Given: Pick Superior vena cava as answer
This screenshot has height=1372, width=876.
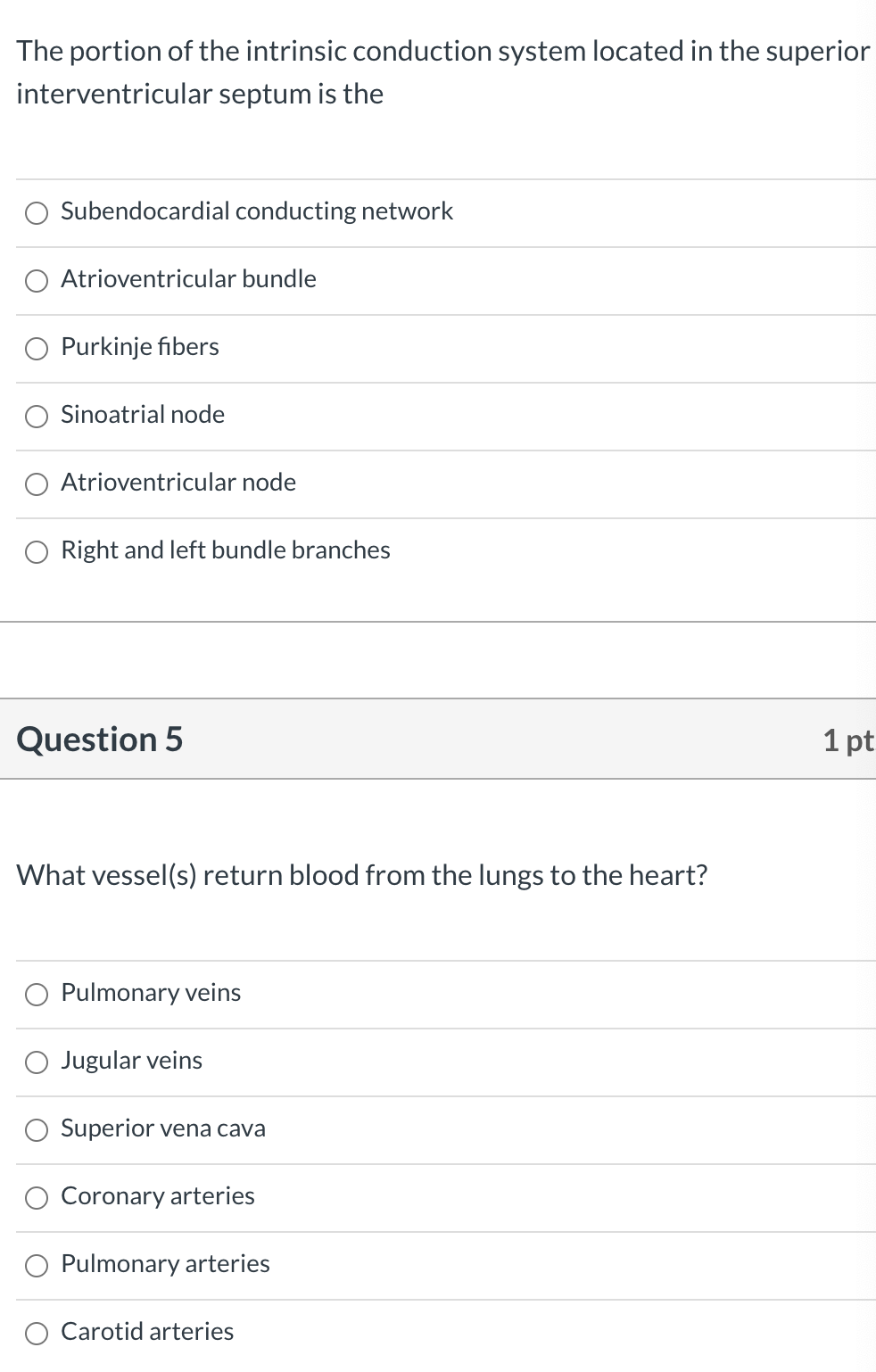Looking at the screenshot, I should (x=37, y=1130).
